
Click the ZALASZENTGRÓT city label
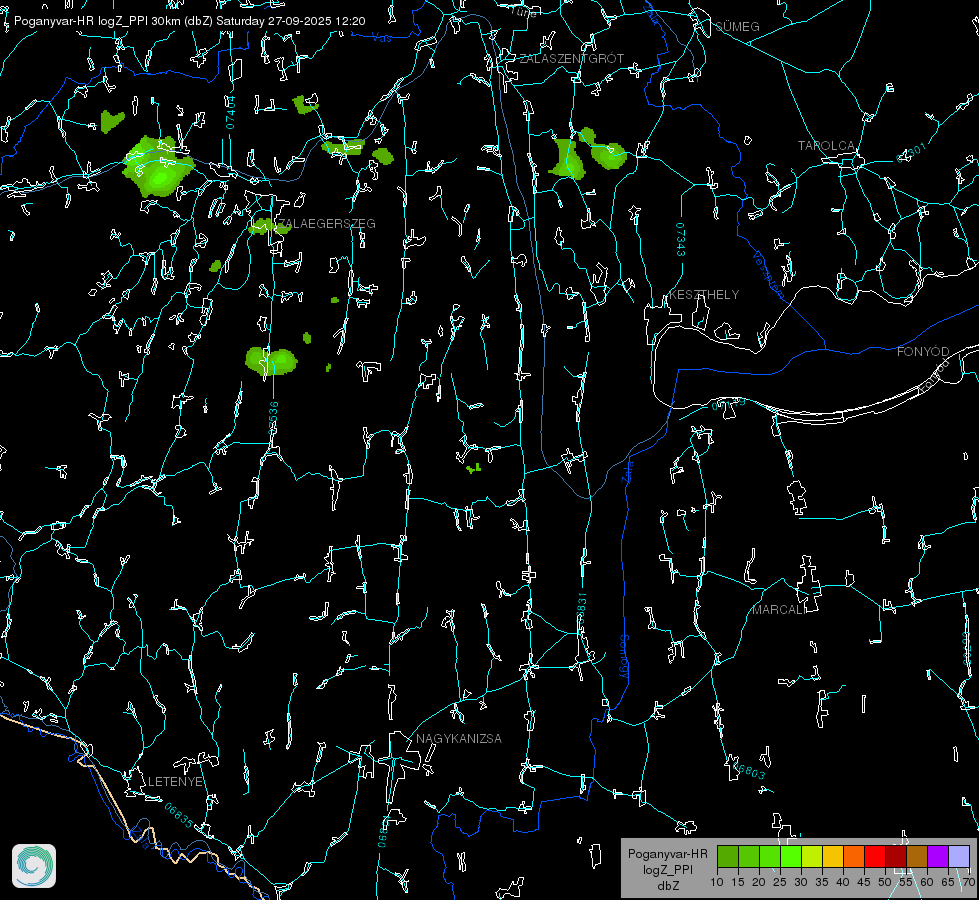(x=571, y=59)
